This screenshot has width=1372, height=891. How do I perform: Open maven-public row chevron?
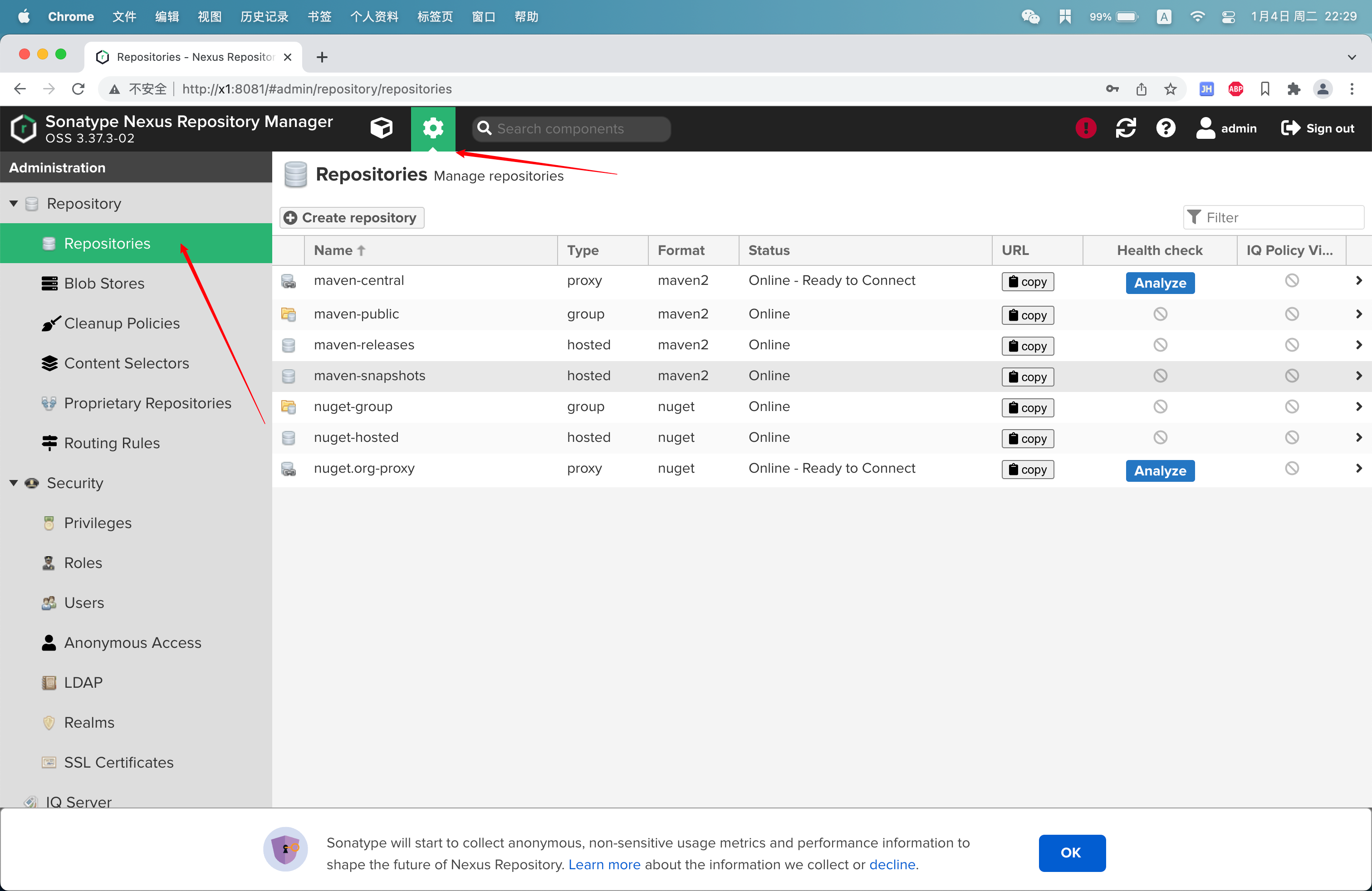(x=1359, y=313)
